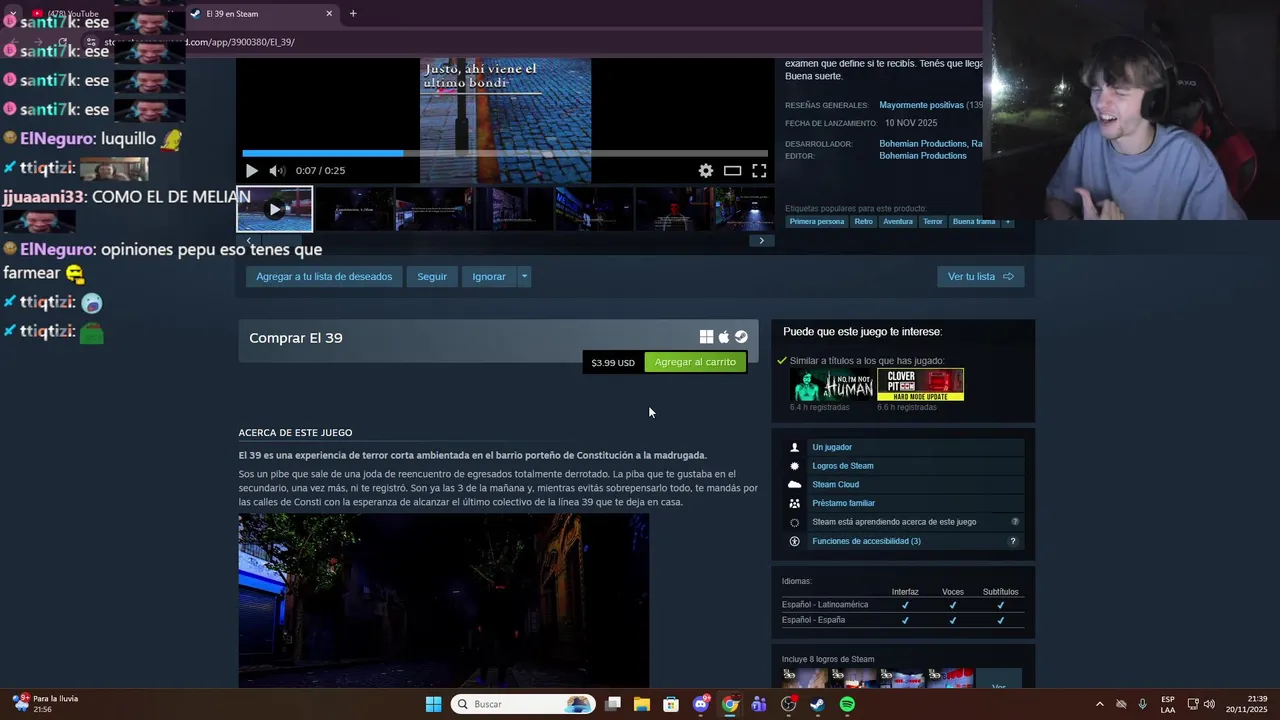Select the first trailer thumbnail
This screenshot has height=720, width=1280.
pos(275,209)
